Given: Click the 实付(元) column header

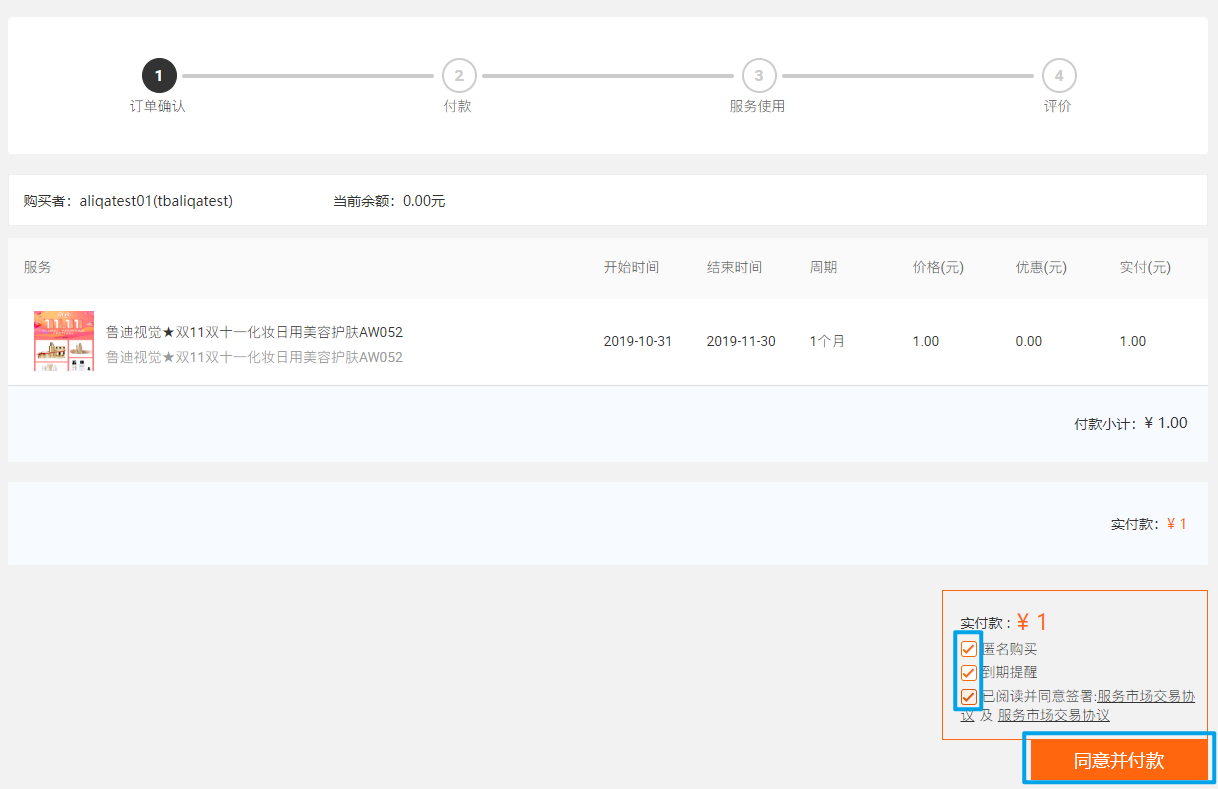Looking at the screenshot, I should click(1145, 267).
